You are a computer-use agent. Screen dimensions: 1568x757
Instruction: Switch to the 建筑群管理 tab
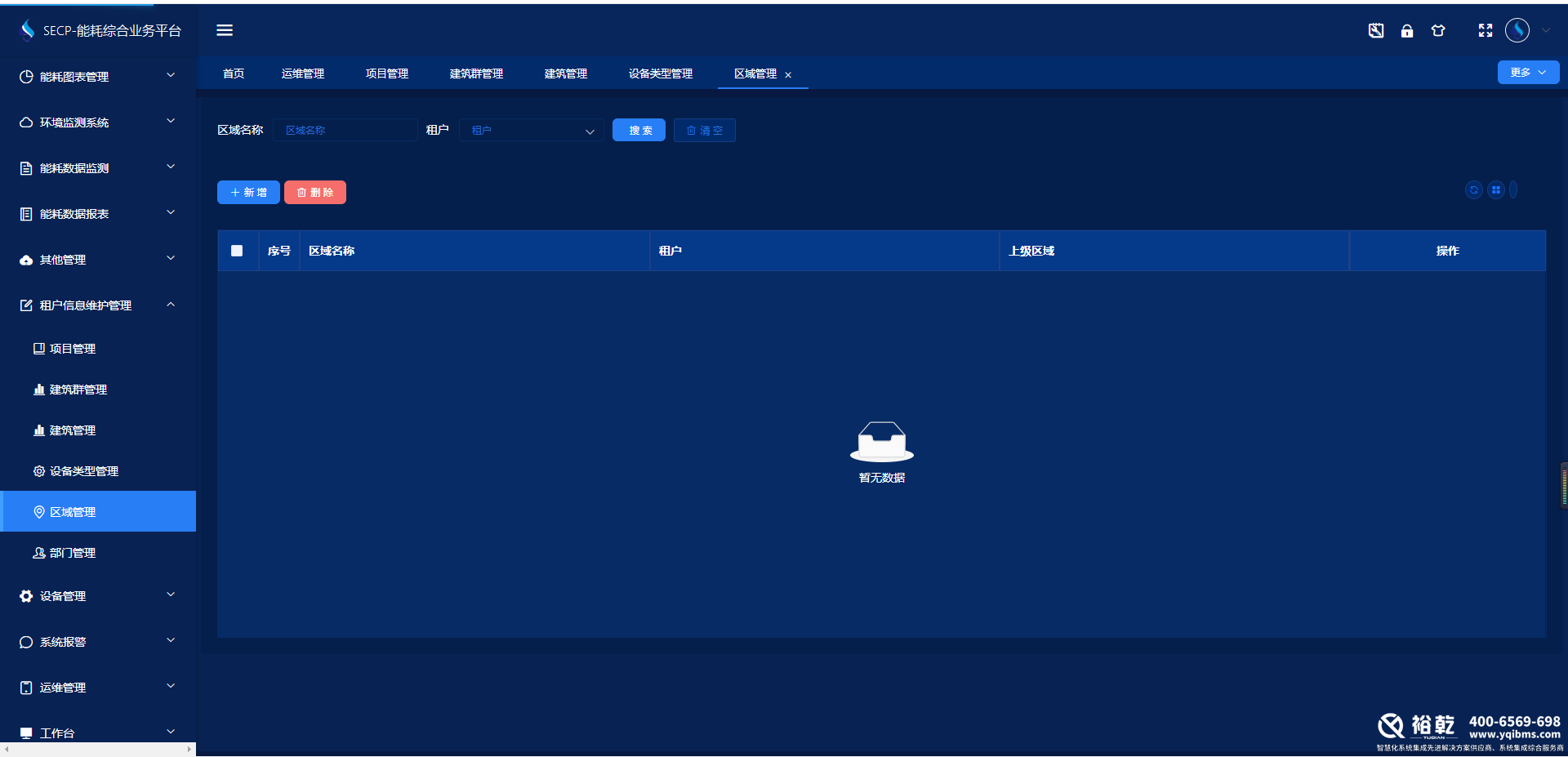click(x=476, y=73)
